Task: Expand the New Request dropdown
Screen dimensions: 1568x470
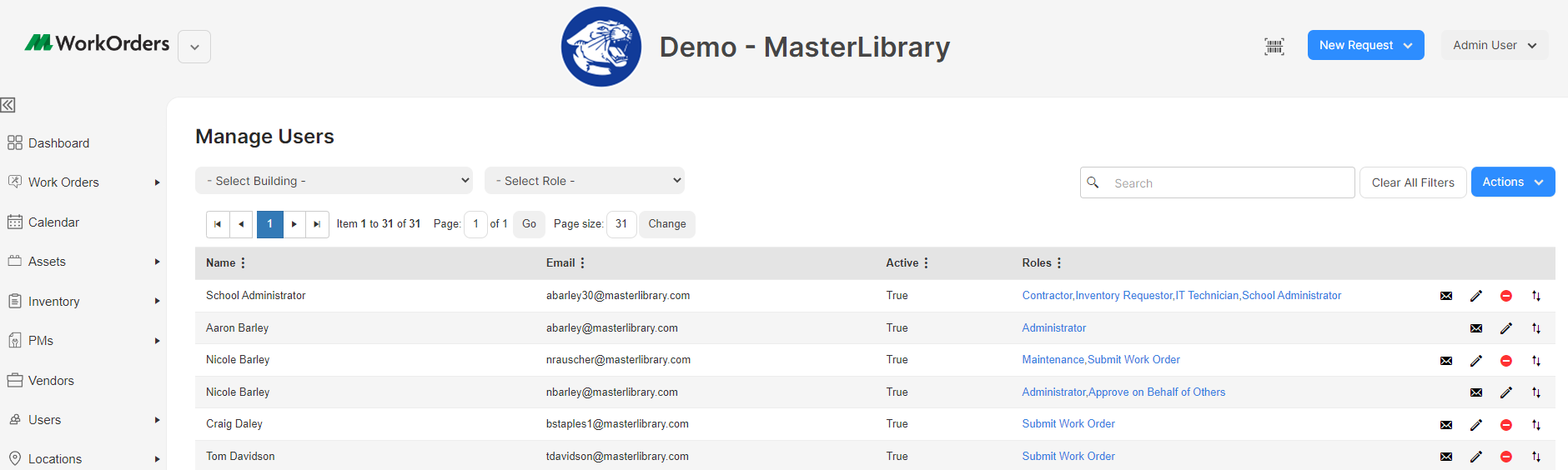Action: [x=1365, y=45]
